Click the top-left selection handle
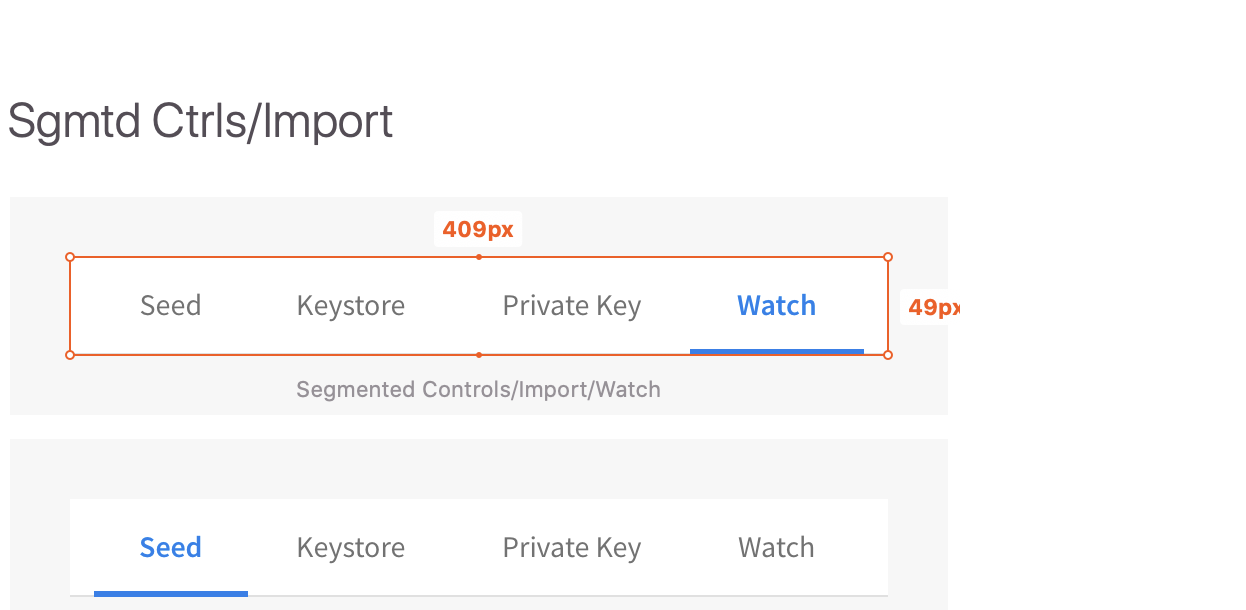The image size is (1246, 610). point(69,256)
